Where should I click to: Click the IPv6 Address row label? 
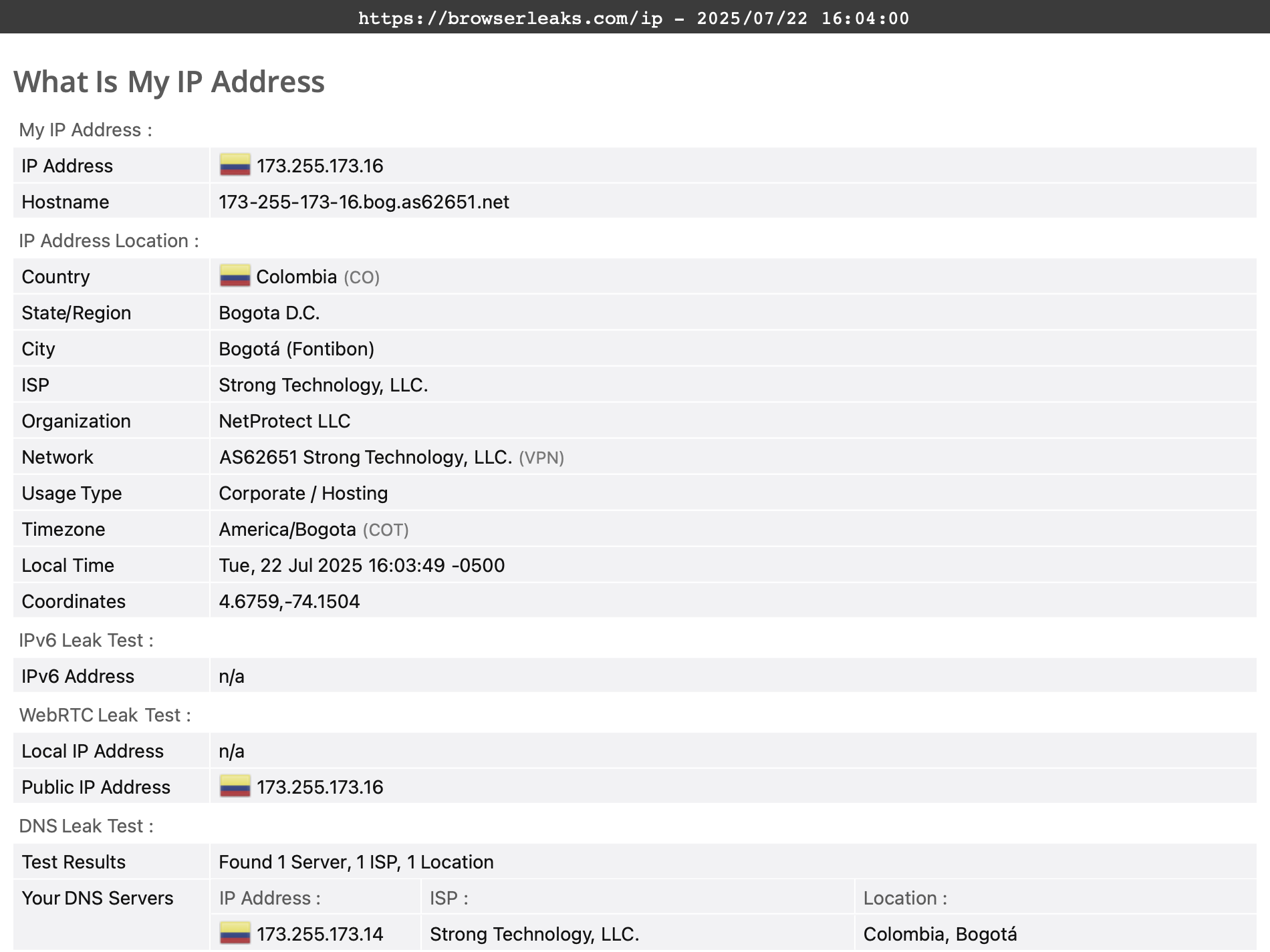78,676
